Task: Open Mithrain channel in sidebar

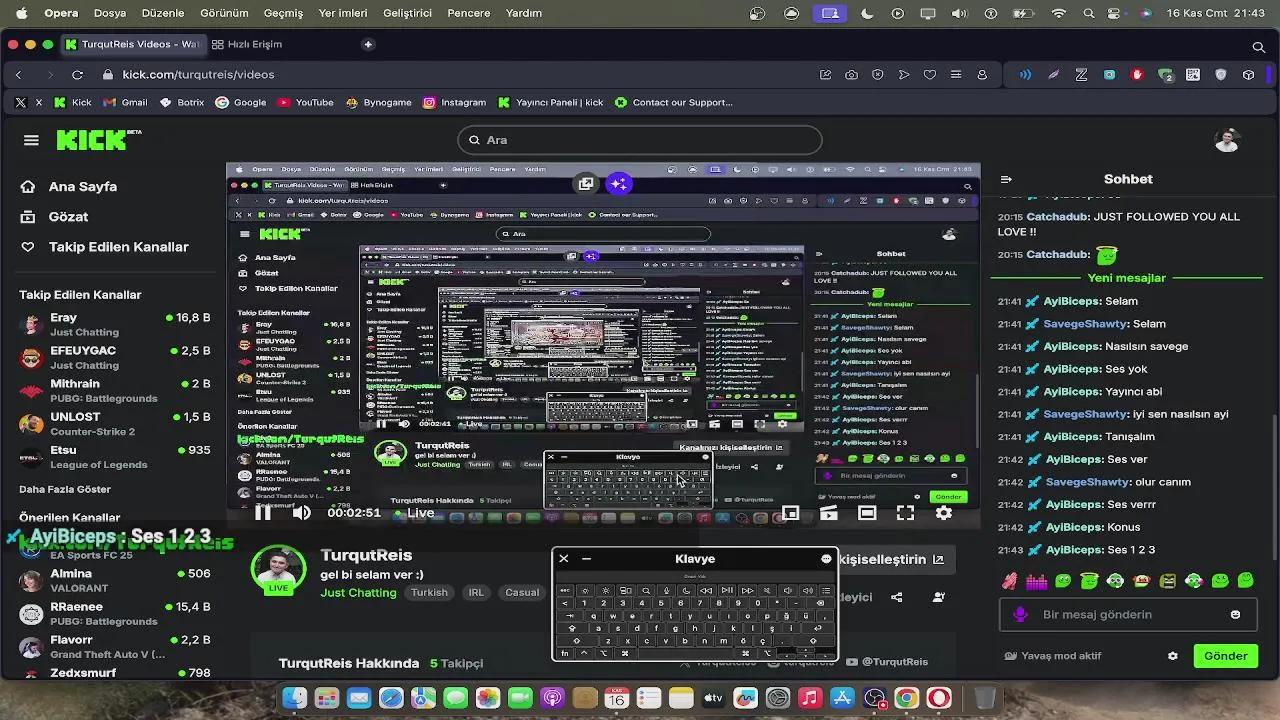Action: point(115,391)
